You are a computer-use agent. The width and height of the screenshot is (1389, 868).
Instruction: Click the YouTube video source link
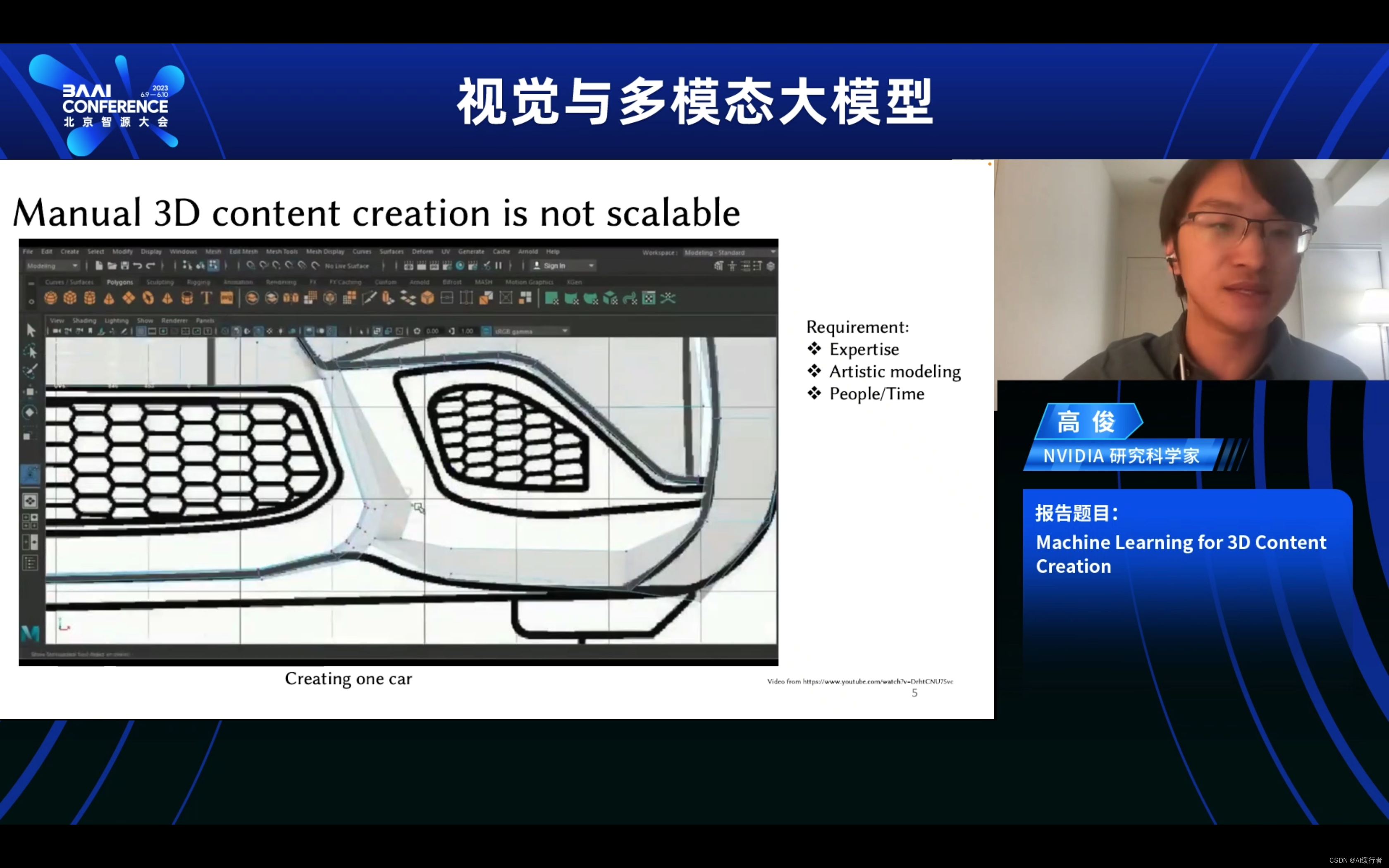click(x=878, y=682)
